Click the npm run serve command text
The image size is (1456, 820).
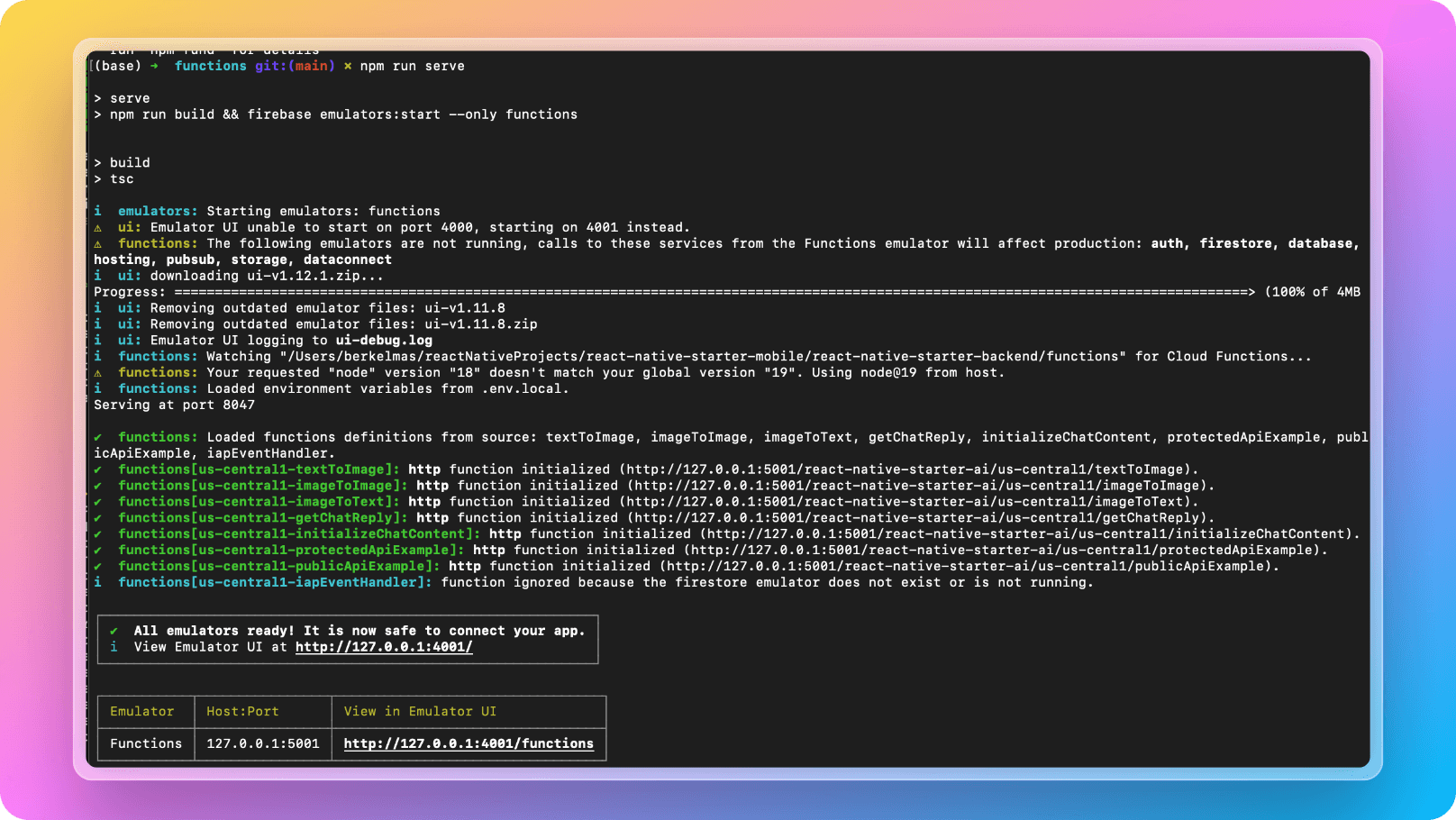click(413, 66)
